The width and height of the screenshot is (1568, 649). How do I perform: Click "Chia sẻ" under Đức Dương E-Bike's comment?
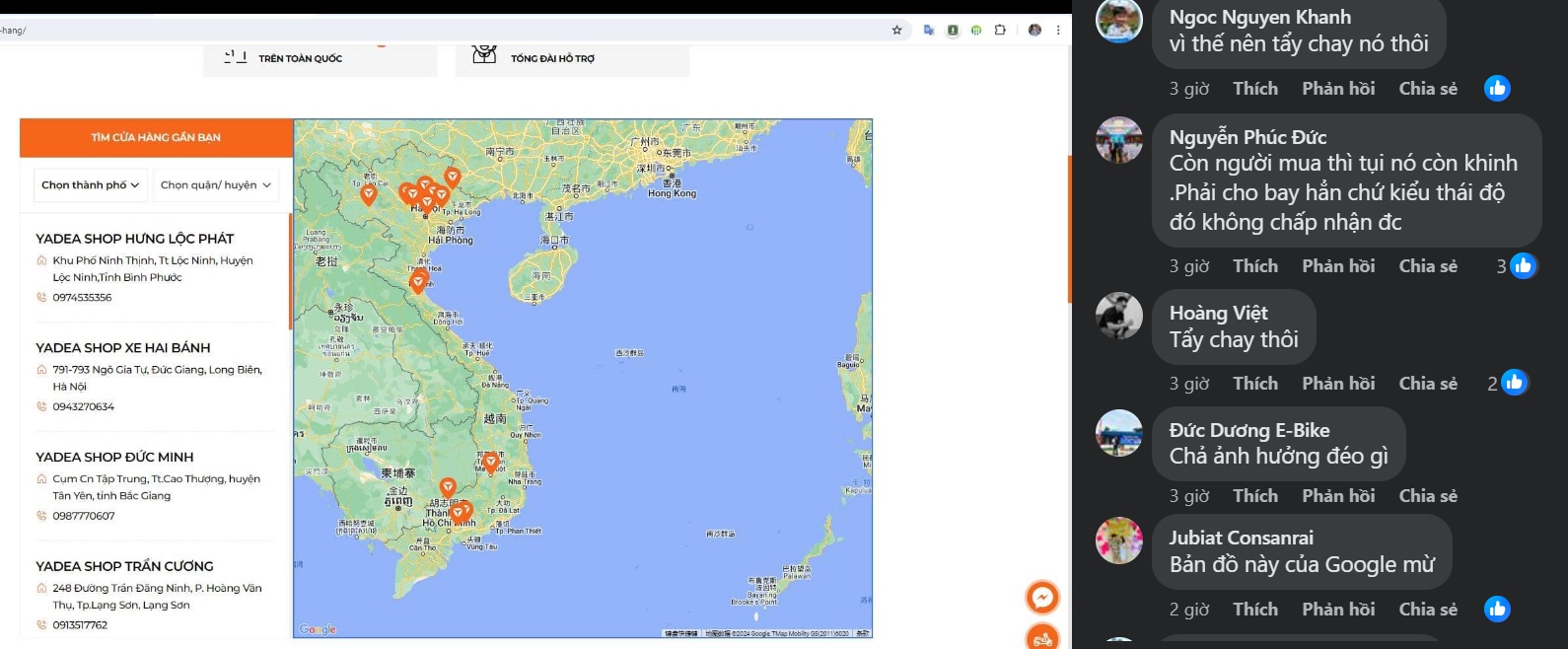pyautogui.click(x=1427, y=496)
